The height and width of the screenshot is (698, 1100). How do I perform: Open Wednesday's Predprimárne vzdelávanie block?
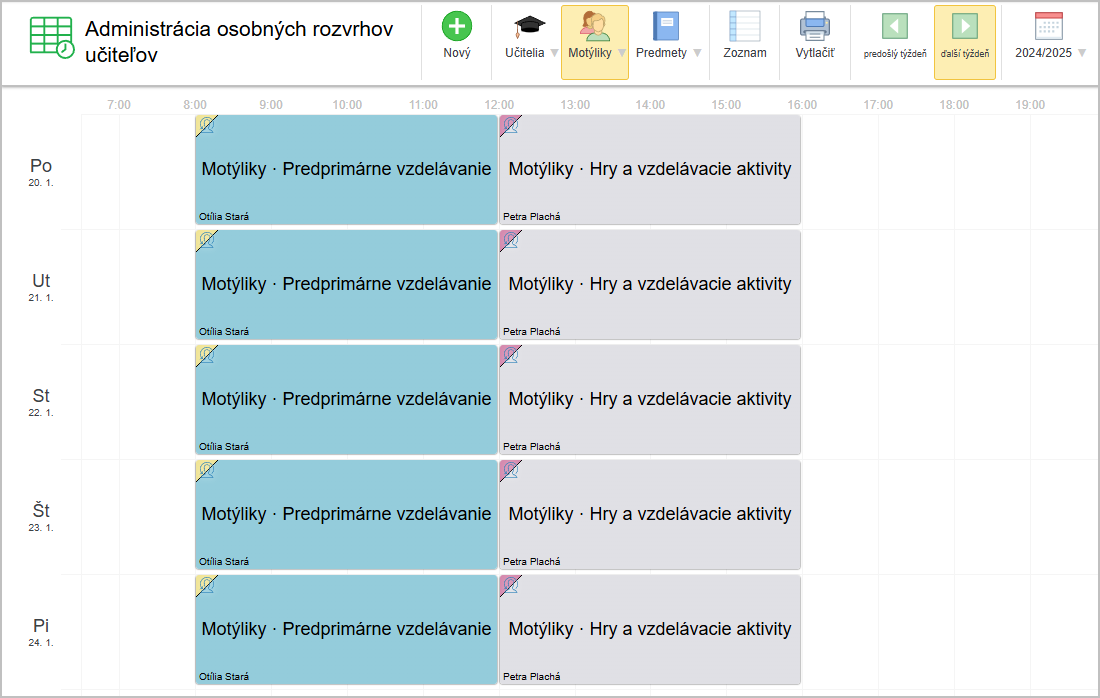coord(347,400)
